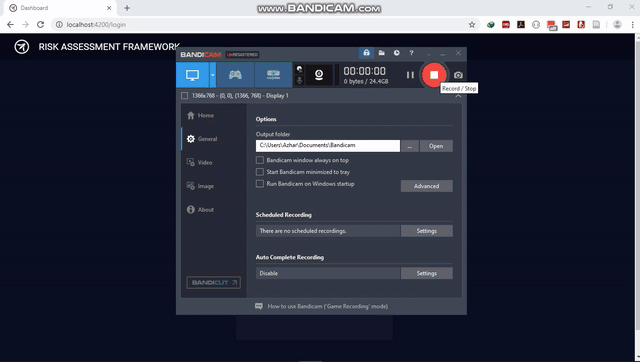The height and width of the screenshot is (362, 640).
Task: Click the camera screenshot capture icon
Action: click(458, 75)
